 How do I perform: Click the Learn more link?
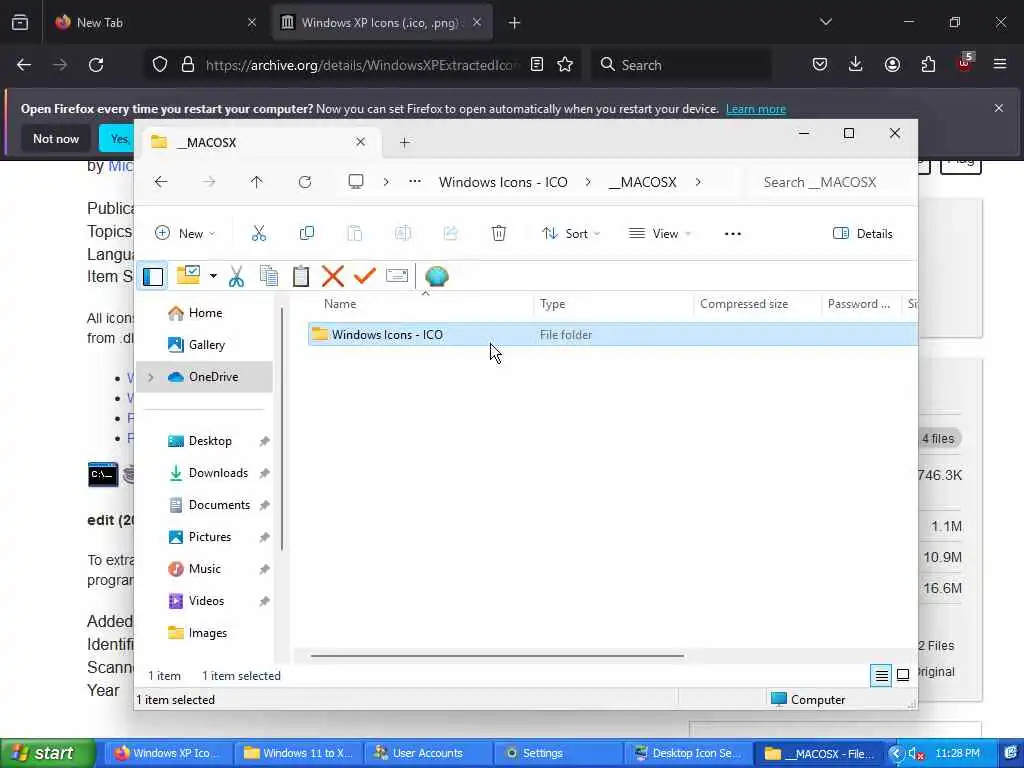click(756, 109)
